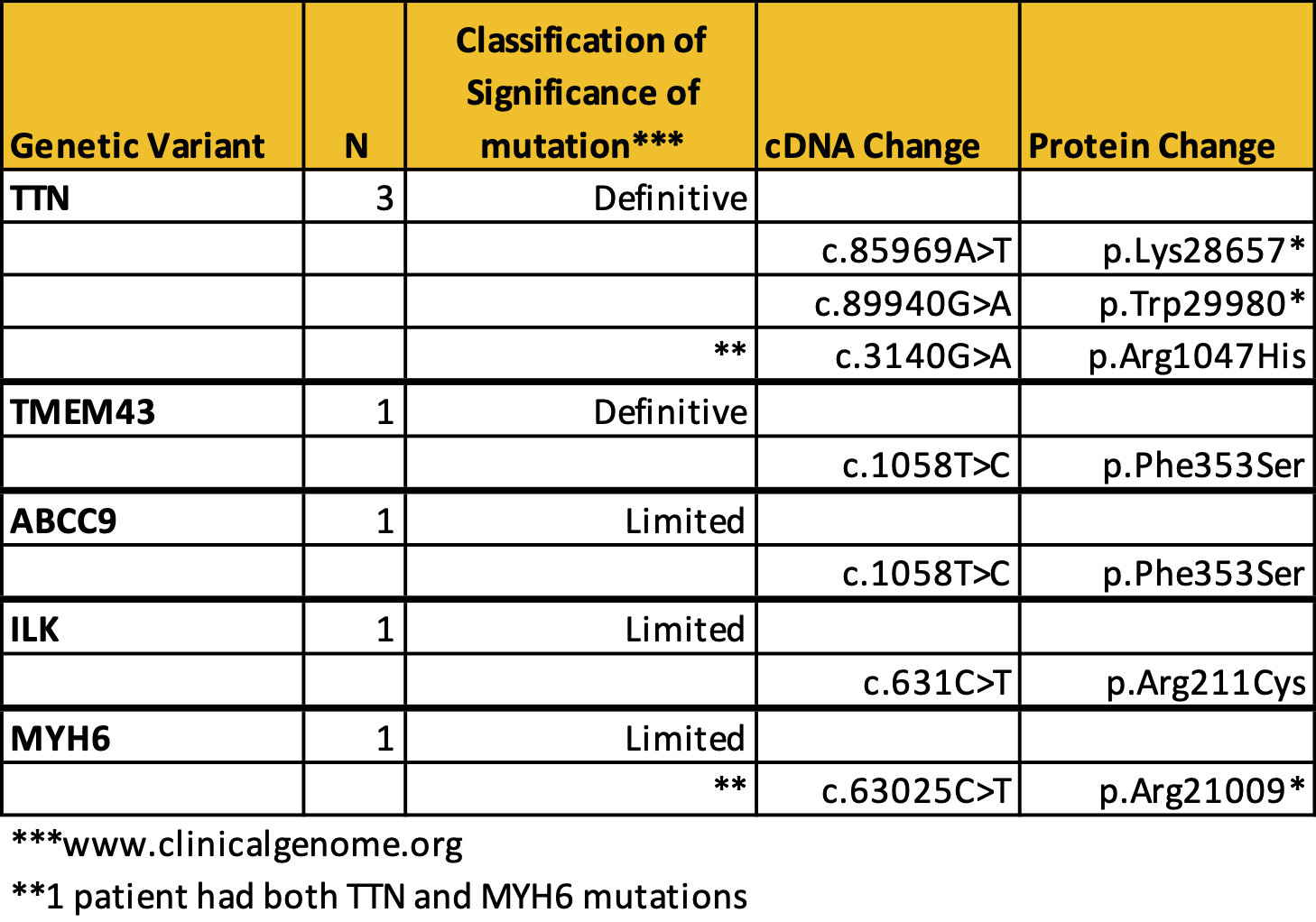Click the c.63025C>T cDNA cell
1316x922 pixels.
916,790
